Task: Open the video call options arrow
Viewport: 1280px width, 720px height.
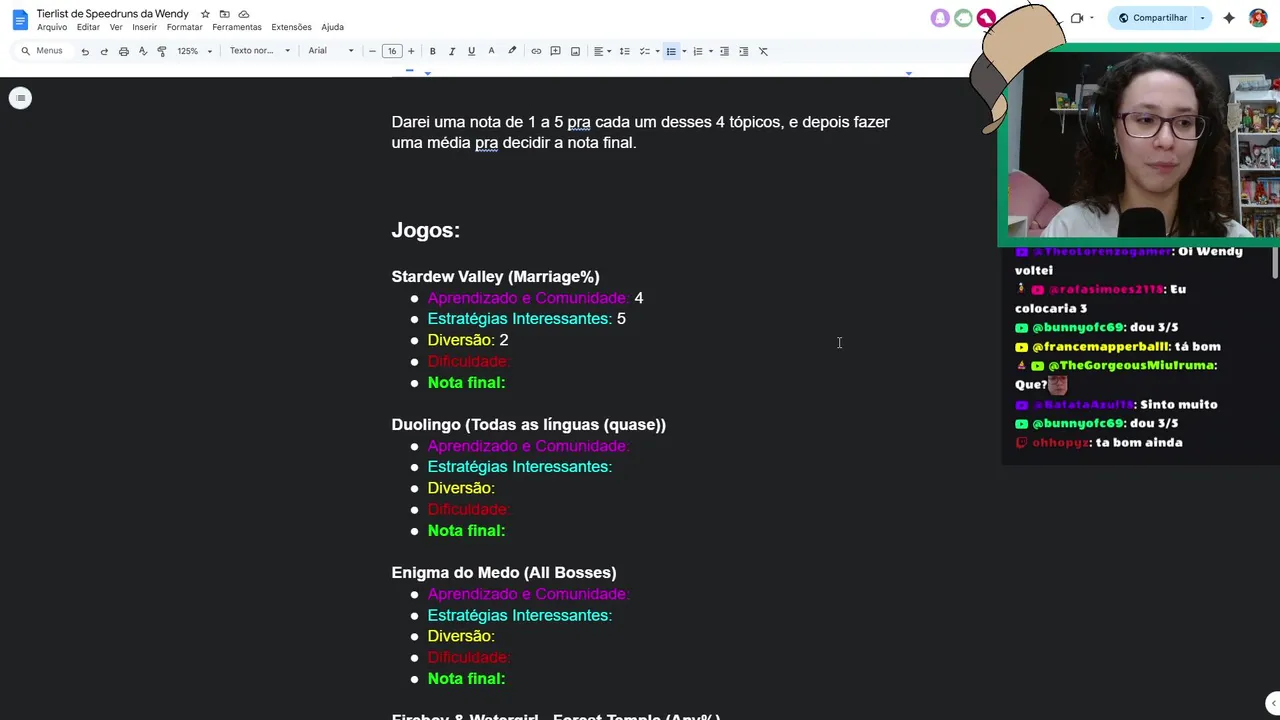Action: point(1091,18)
